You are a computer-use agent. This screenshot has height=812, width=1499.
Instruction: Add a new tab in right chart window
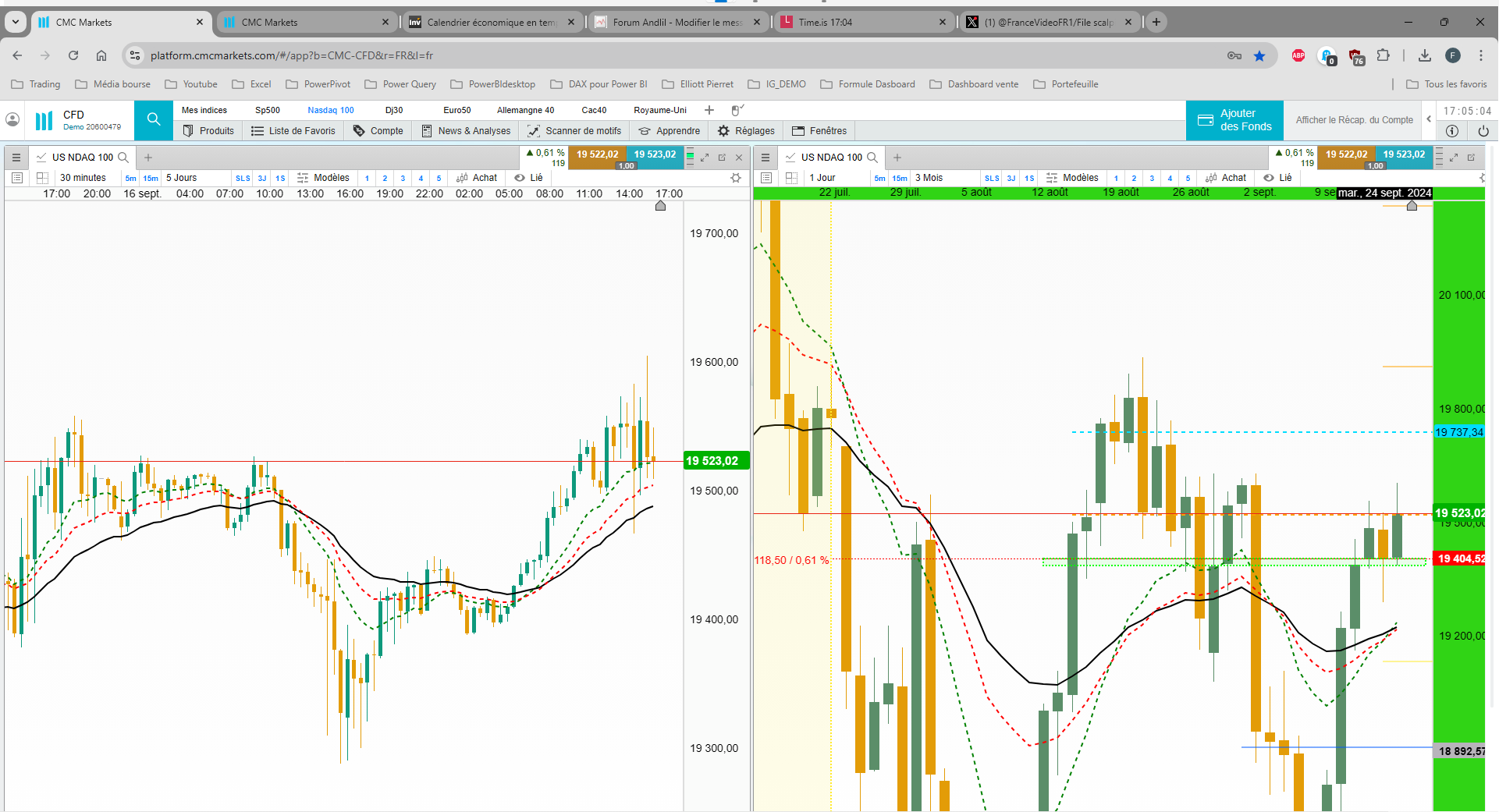(897, 158)
